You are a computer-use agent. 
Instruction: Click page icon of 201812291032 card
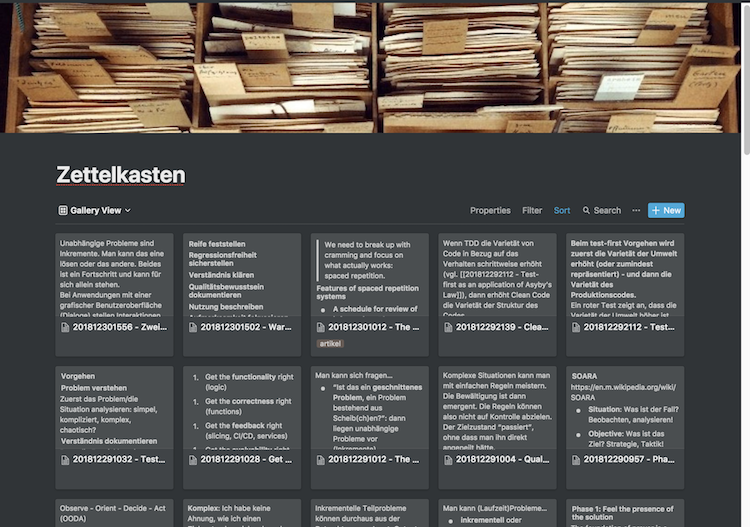point(65,460)
